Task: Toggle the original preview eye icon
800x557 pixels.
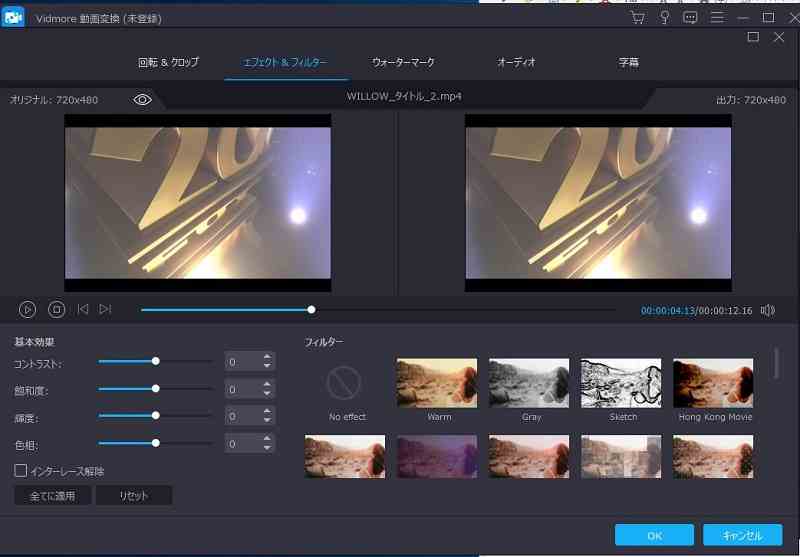Action: [142, 100]
